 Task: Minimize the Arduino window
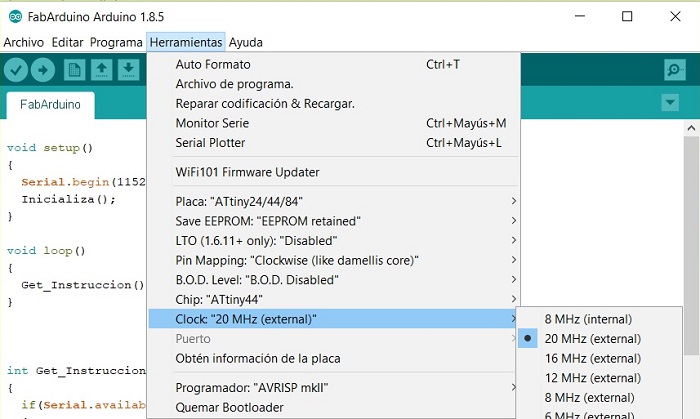tap(580, 17)
